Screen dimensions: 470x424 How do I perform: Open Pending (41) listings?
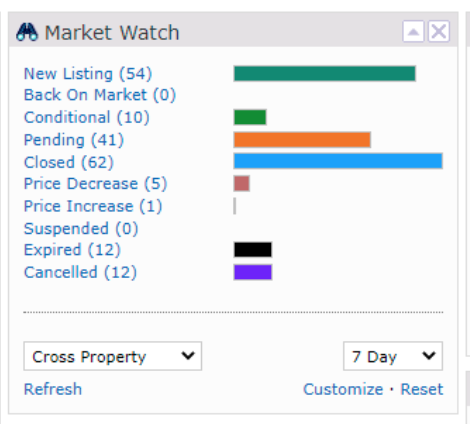(x=74, y=140)
